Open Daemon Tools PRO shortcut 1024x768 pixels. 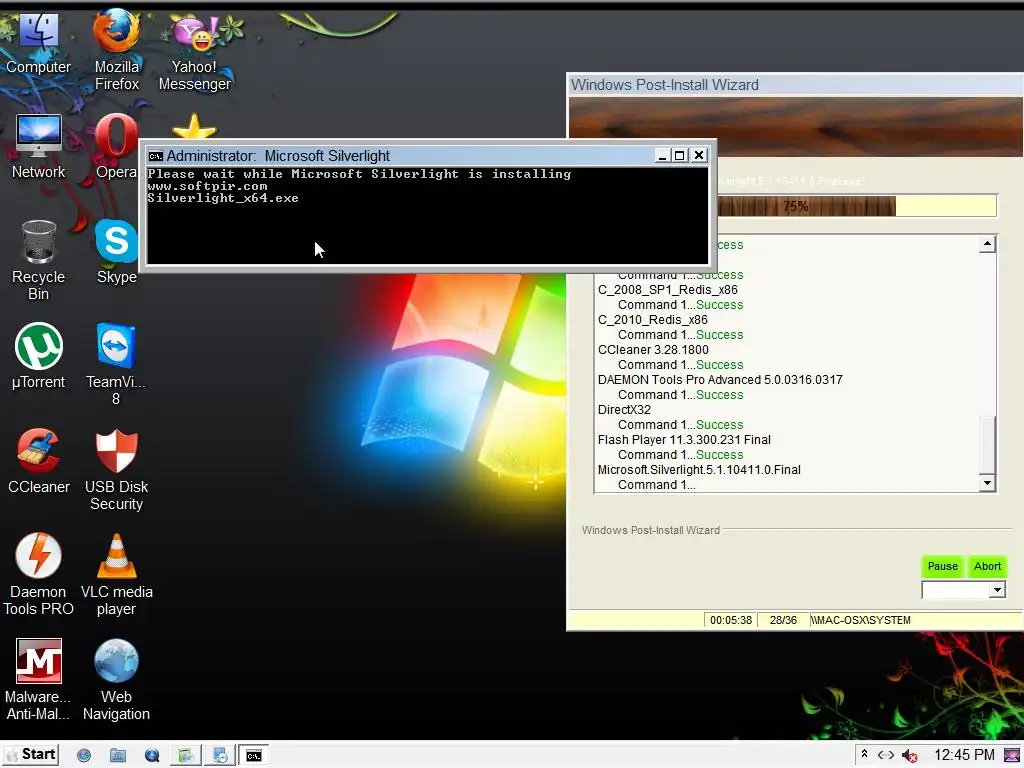[39, 575]
